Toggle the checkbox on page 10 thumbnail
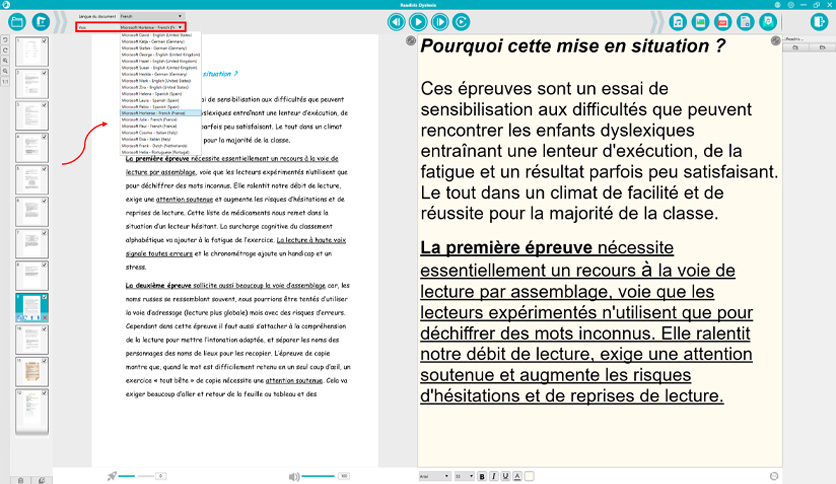This screenshot has width=836, height=484. (x=44, y=328)
